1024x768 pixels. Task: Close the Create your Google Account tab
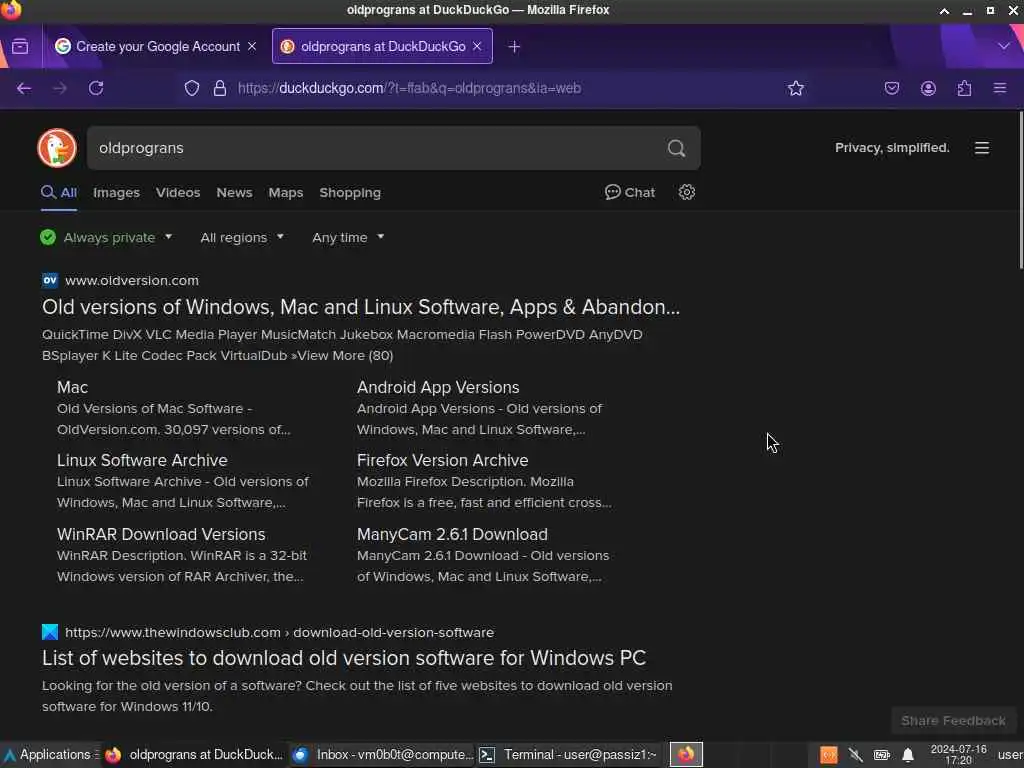pos(252,46)
